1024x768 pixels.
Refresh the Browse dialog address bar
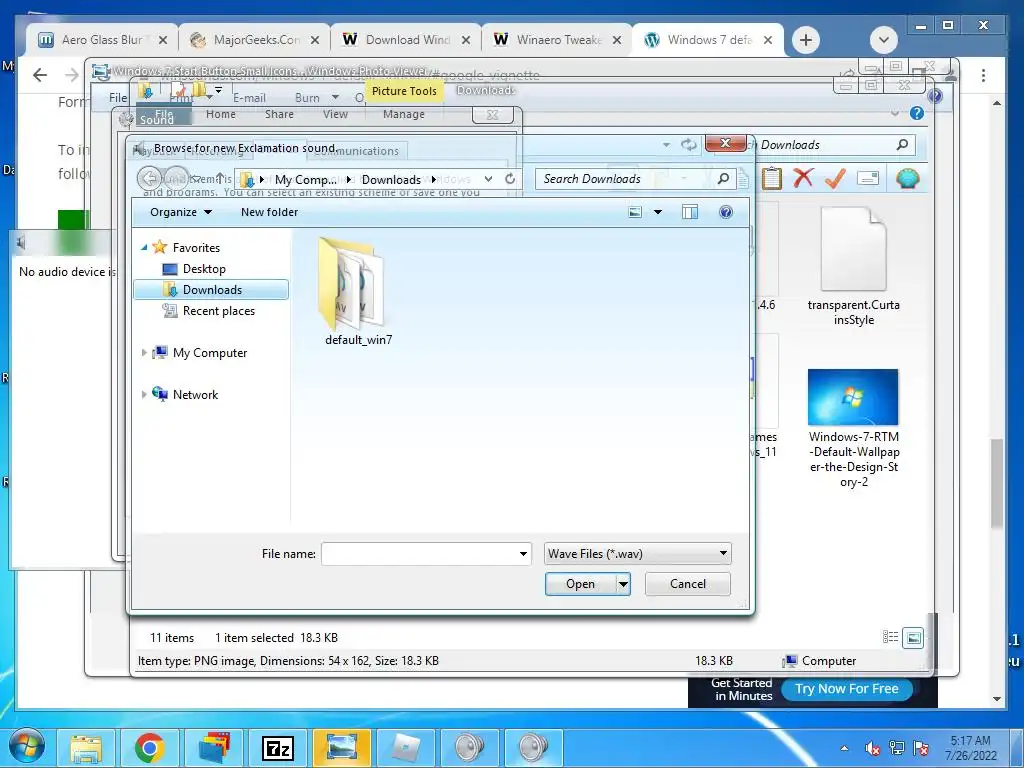pos(510,178)
